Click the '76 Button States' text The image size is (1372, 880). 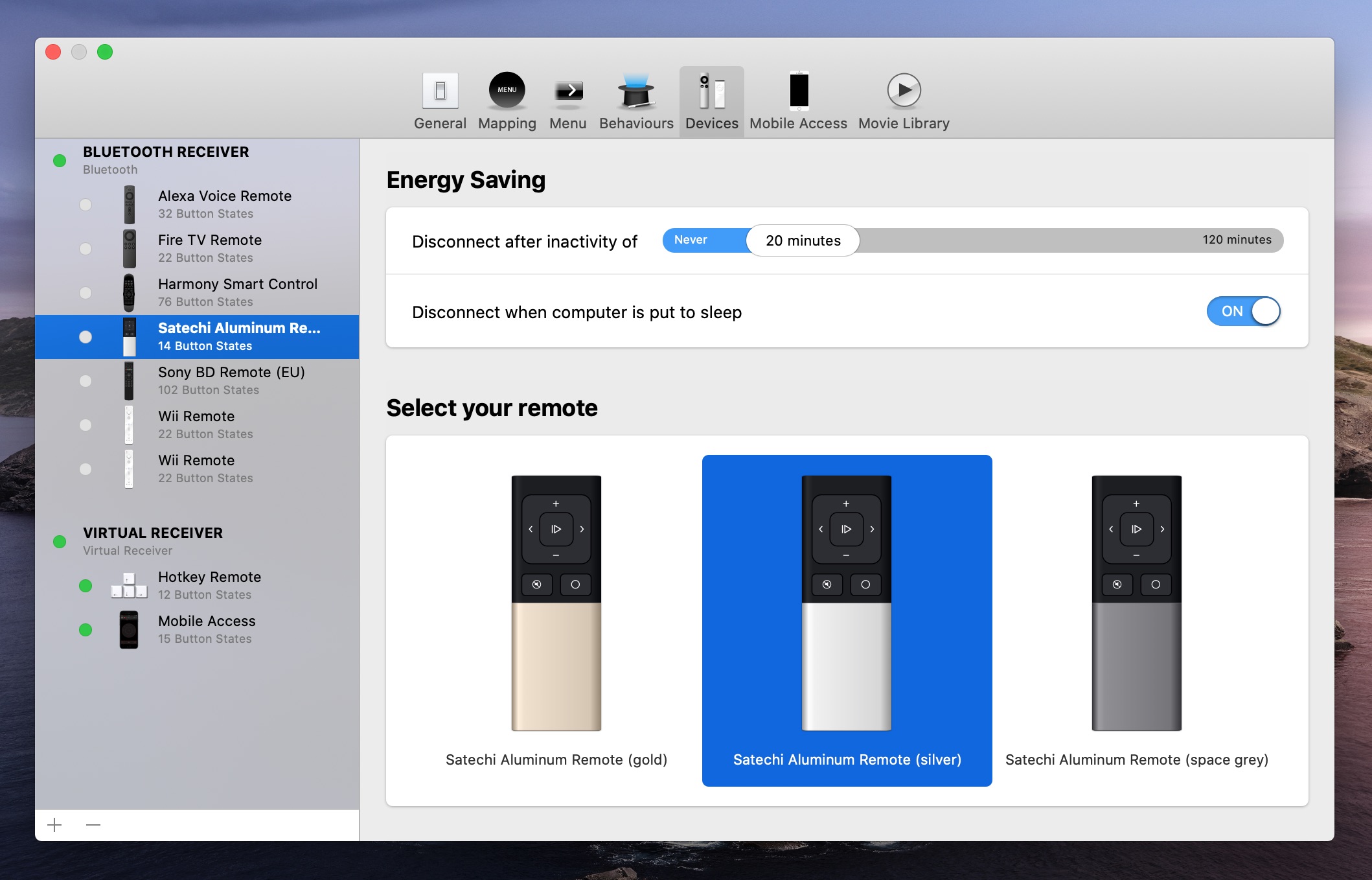coord(205,302)
